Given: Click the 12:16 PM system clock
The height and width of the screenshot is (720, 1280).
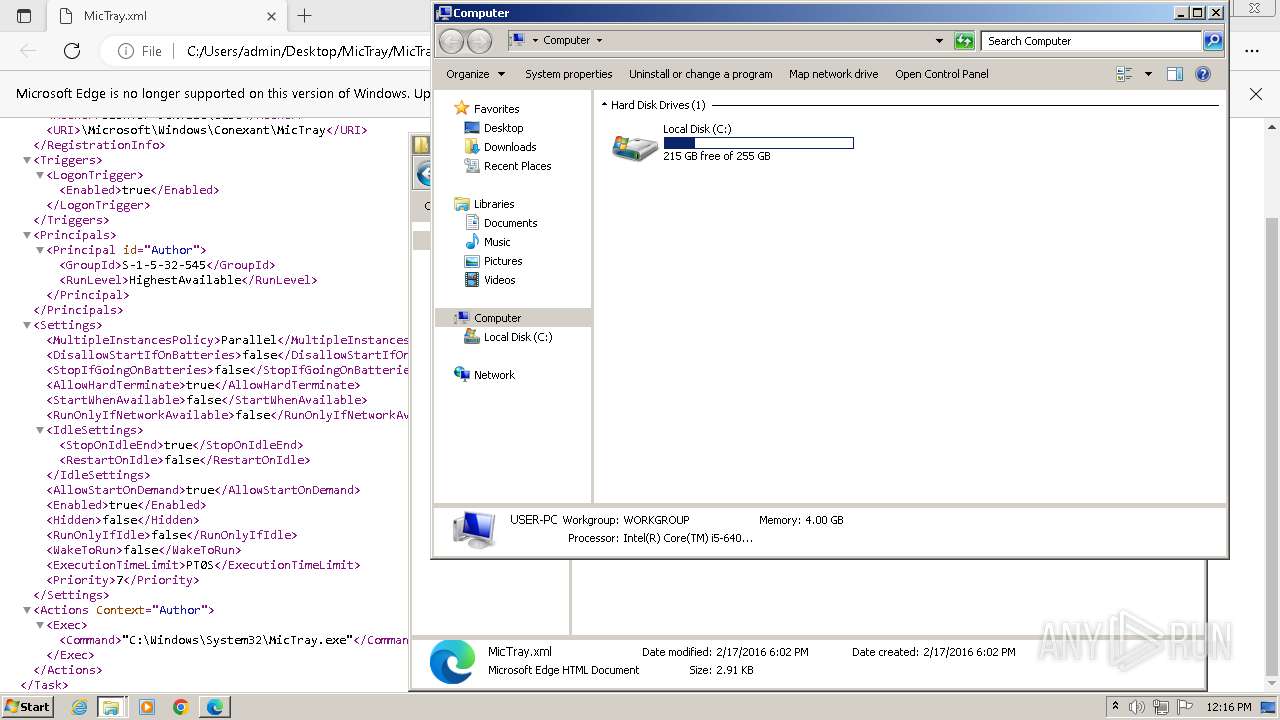Looking at the screenshot, I should [1229, 707].
